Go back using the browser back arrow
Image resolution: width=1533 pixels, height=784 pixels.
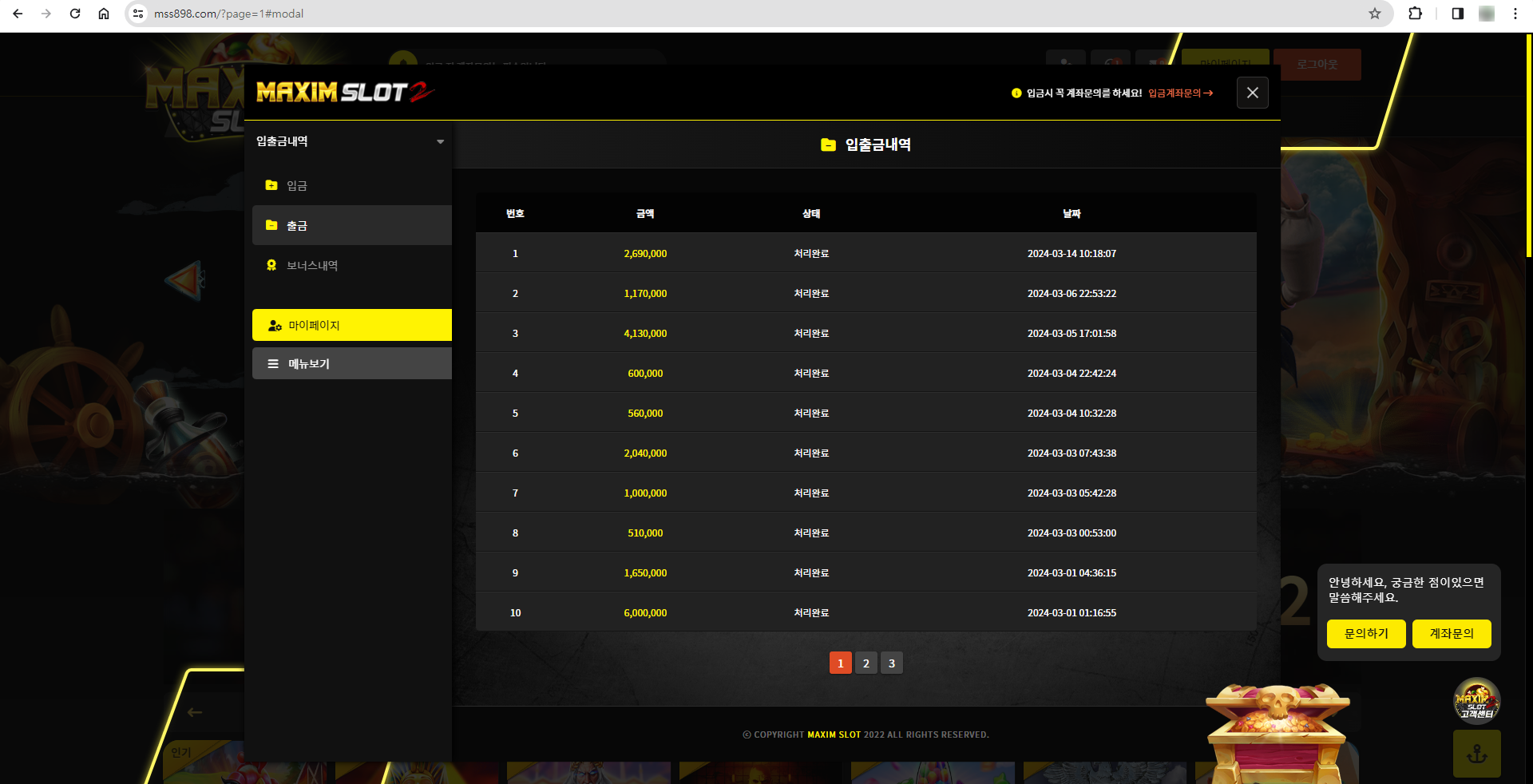pos(18,14)
